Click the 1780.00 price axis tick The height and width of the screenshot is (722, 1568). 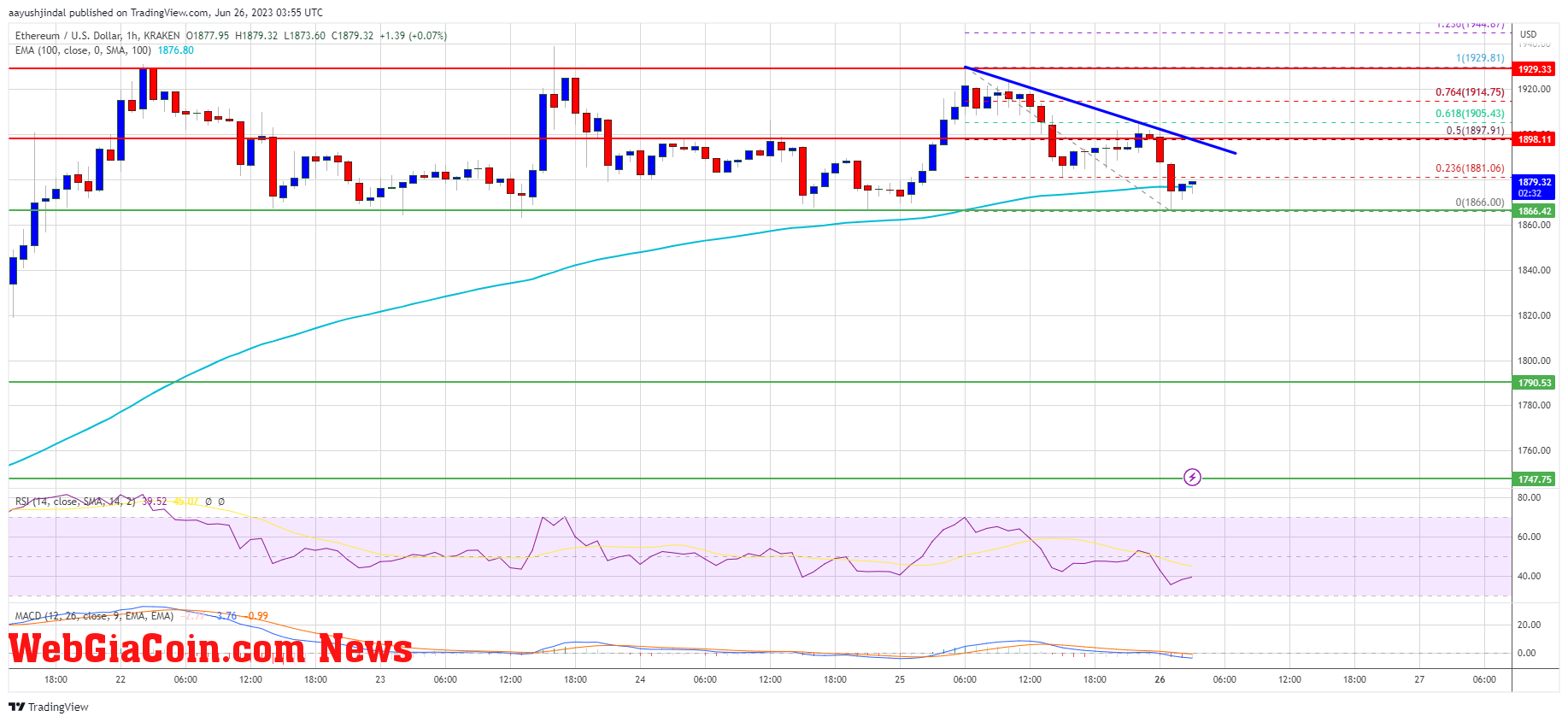(x=1535, y=405)
